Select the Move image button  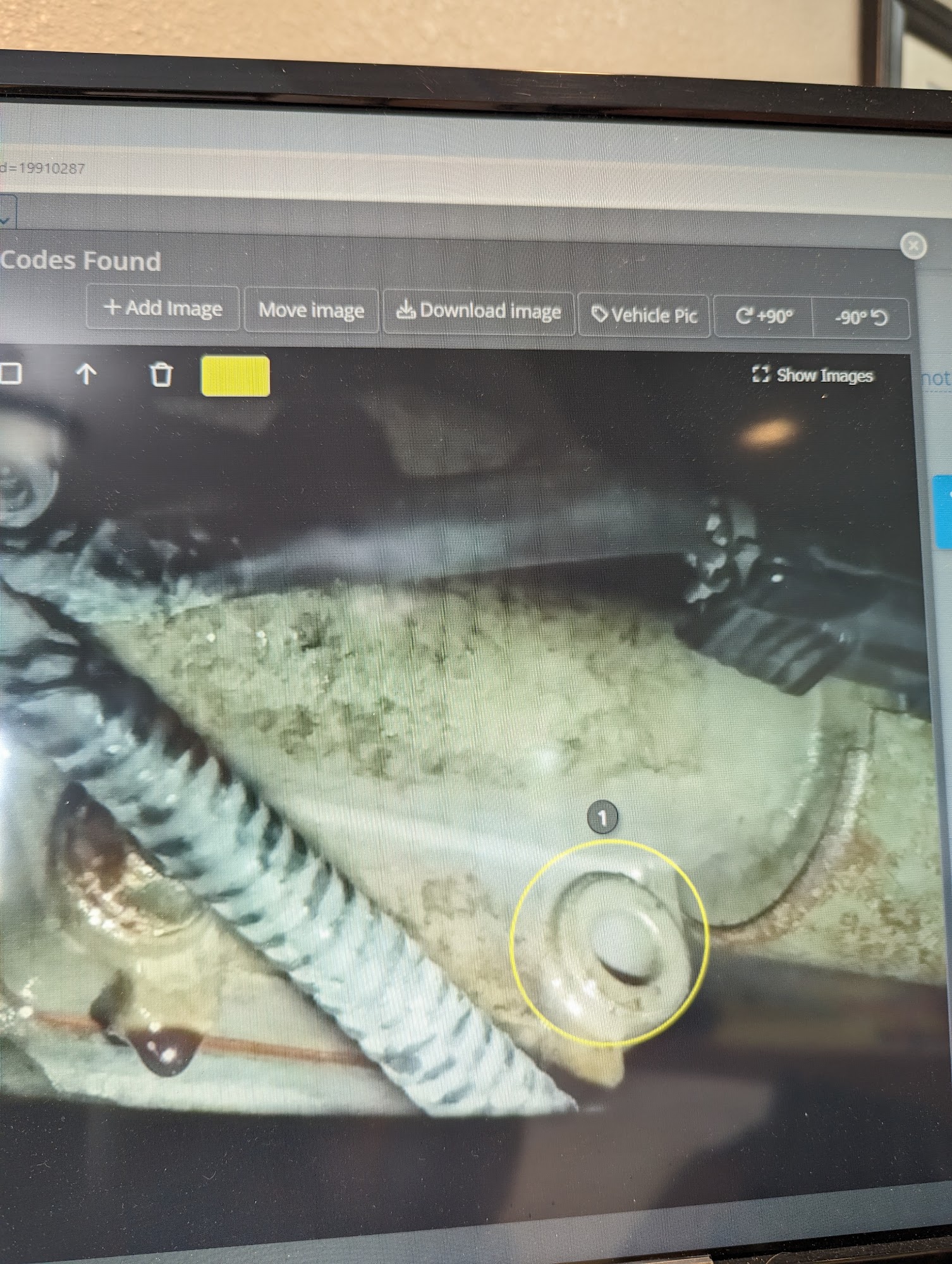tap(311, 310)
